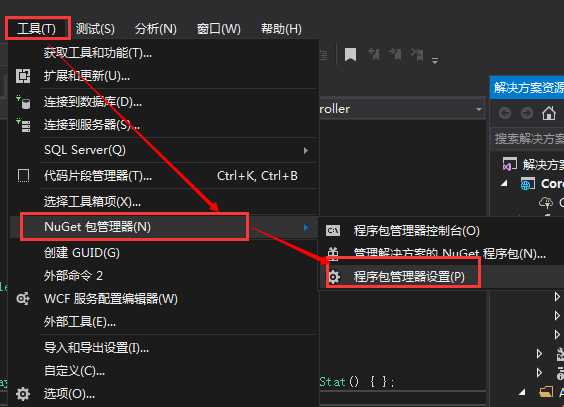Select 创建 GUID(G) entry
Image resolution: width=564 pixels, height=407 pixels.
[x=82, y=253]
